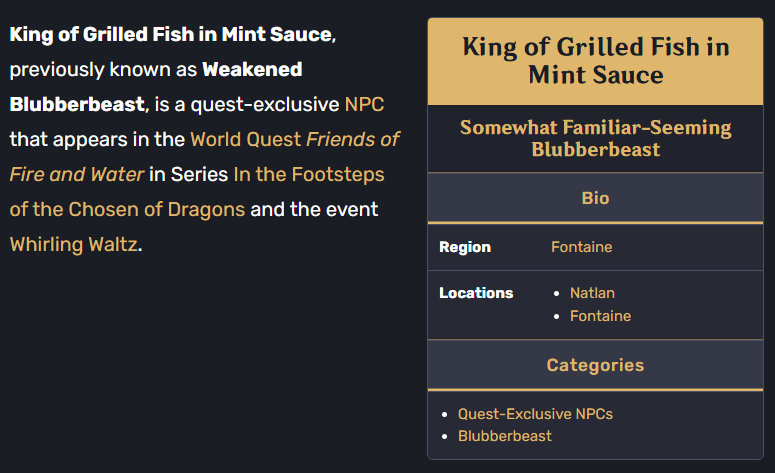Click Fontaine in the Region row
Viewport: 775px width, 473px height.
582,247
